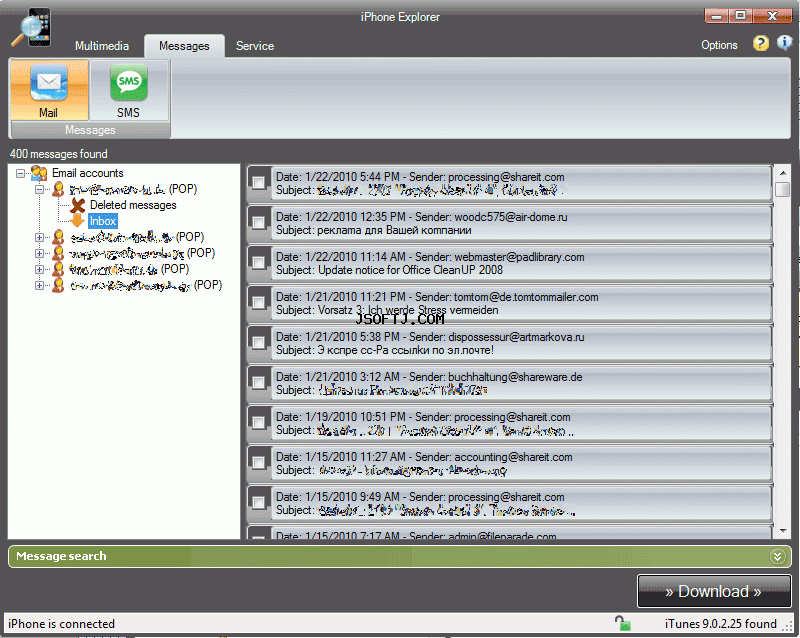
Task: Open the Options menu
Action: (719, 45)
